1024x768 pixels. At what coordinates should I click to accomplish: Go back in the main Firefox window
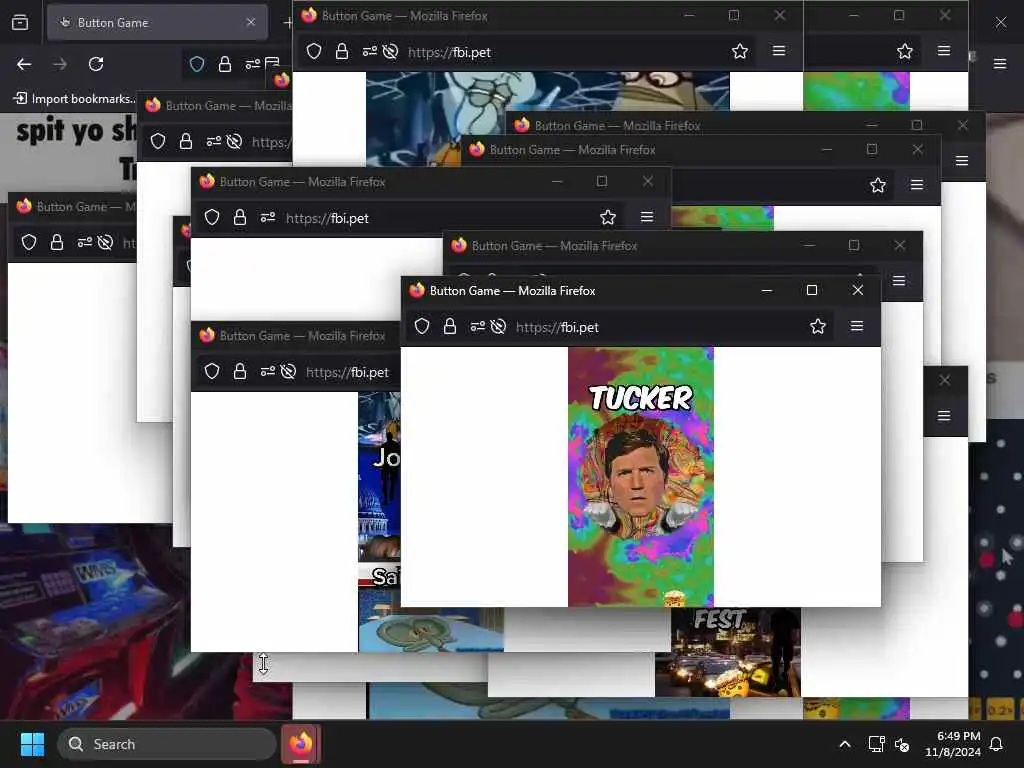click(x=24, y=64)
